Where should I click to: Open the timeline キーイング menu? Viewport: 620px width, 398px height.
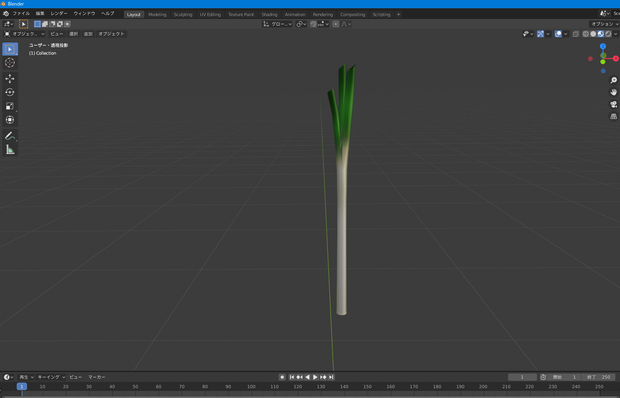[x=51, y=377]
